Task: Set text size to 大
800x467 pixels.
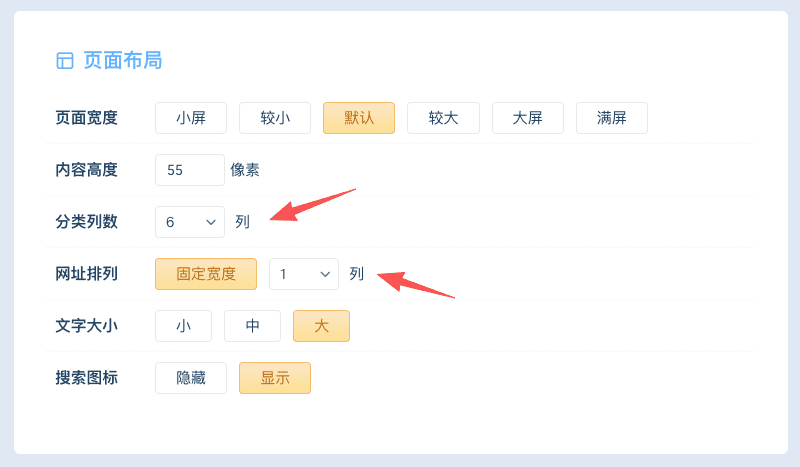Action: (321, 326)
